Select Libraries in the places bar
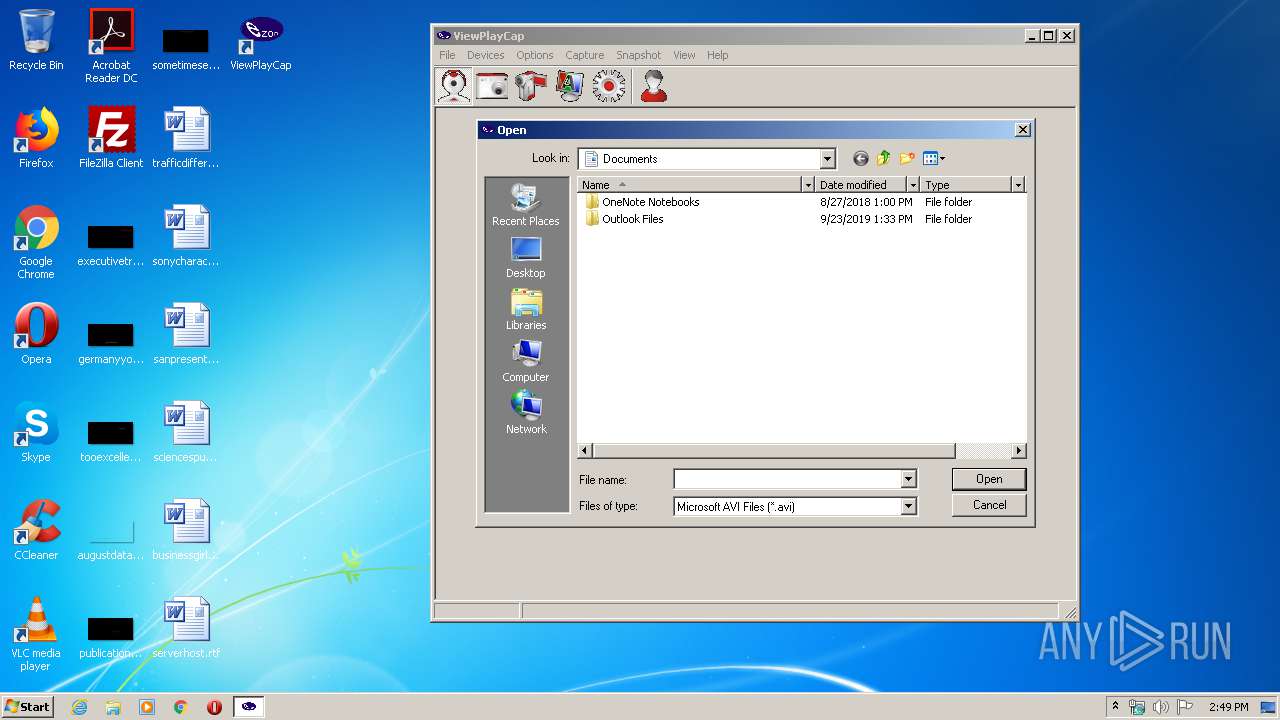 526,309
